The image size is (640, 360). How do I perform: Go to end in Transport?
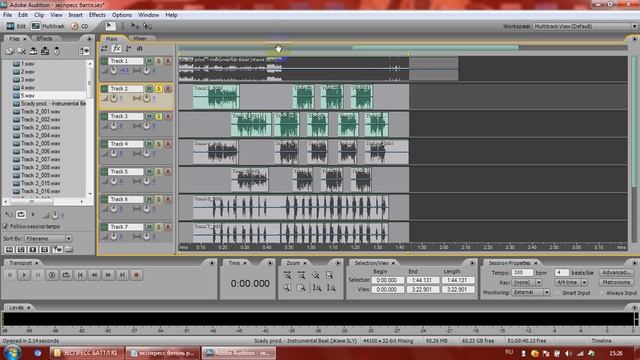(x=122, y=275)
